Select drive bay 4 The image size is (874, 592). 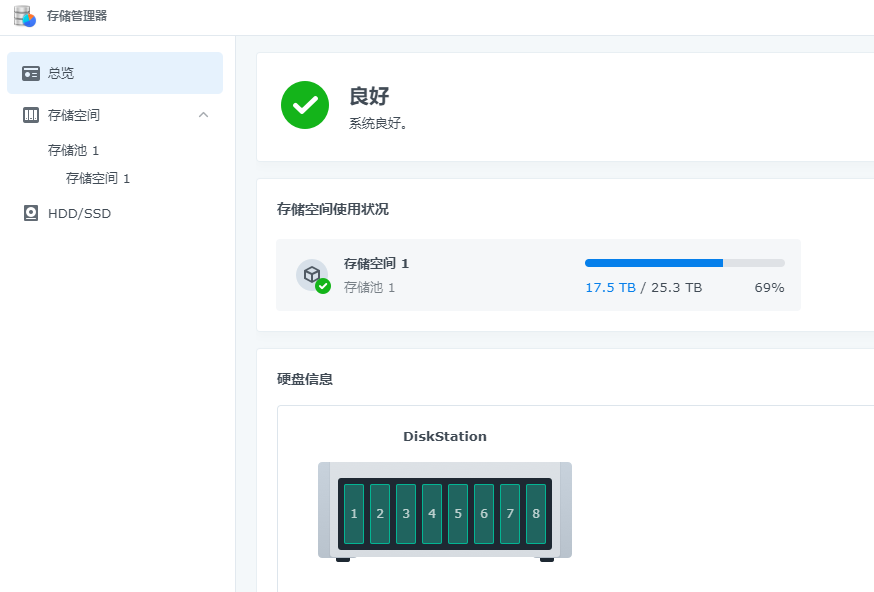pos(432,513)
